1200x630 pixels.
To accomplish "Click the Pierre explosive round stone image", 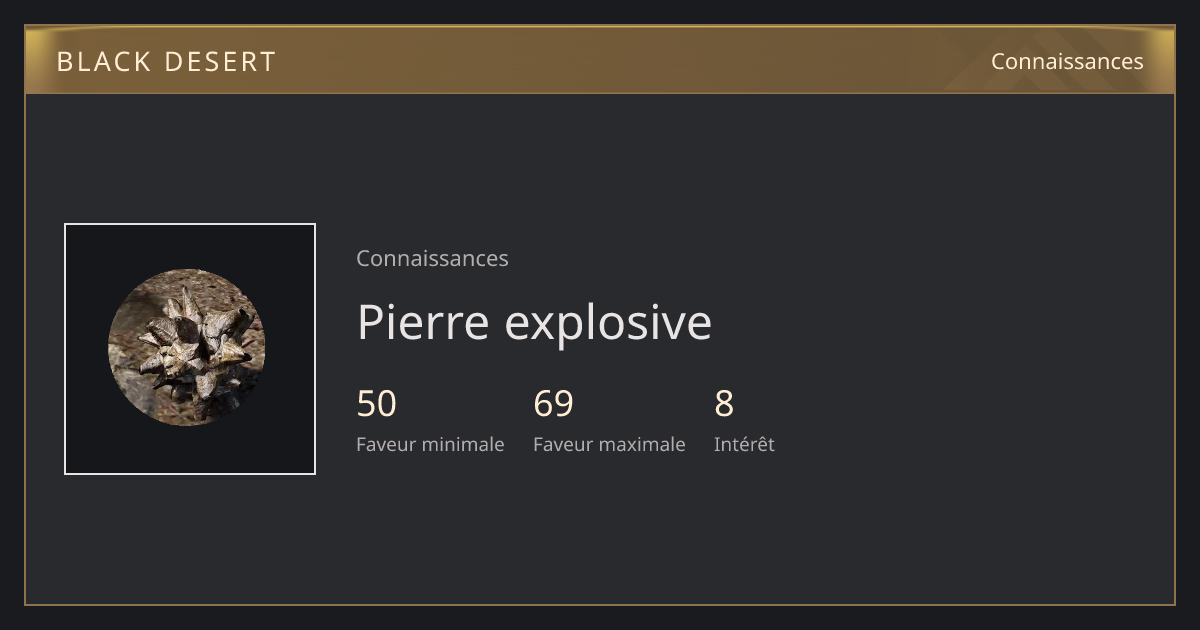I will pos(187,347).
